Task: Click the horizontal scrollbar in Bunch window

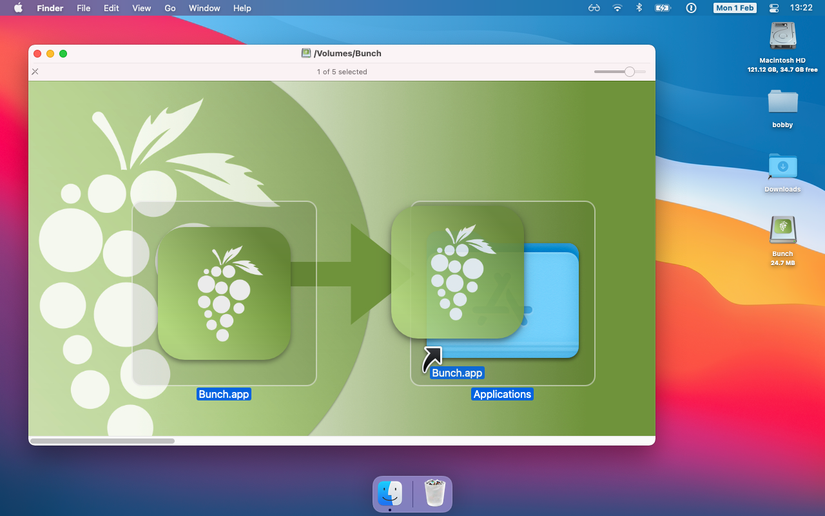Action: coord(103,441)
